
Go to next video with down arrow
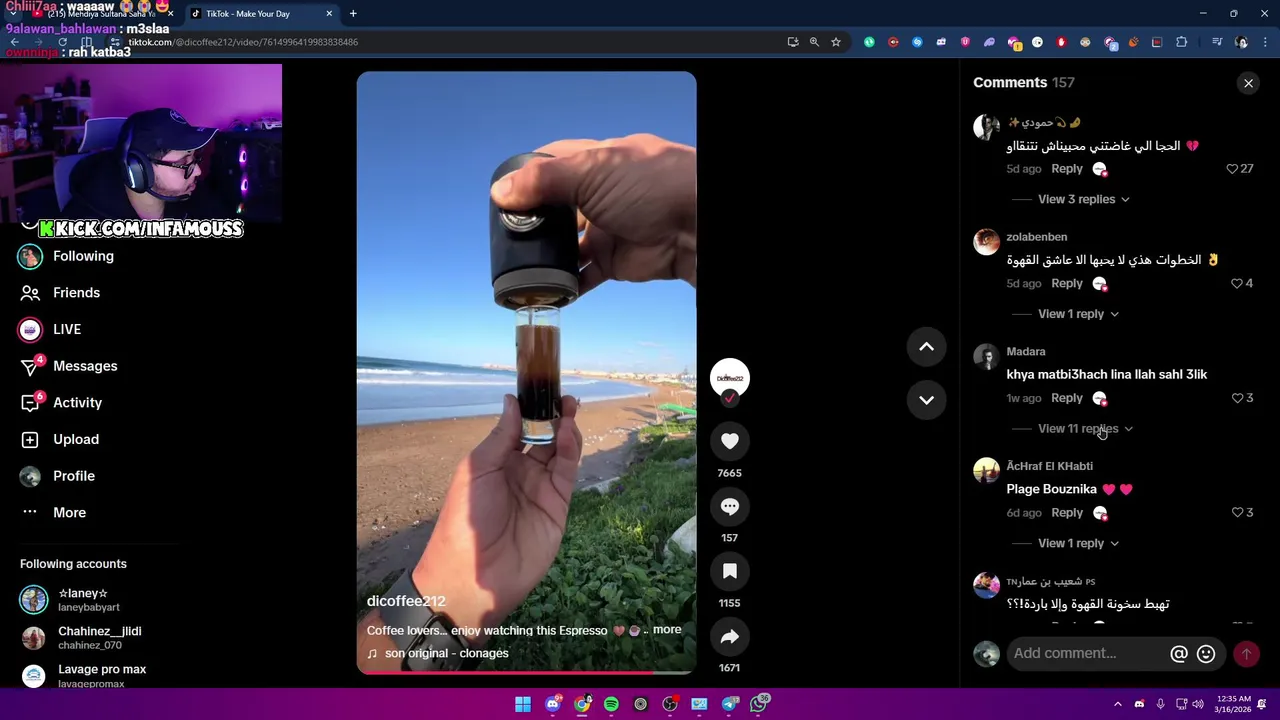pyautogui.click(x=926, y=400)
